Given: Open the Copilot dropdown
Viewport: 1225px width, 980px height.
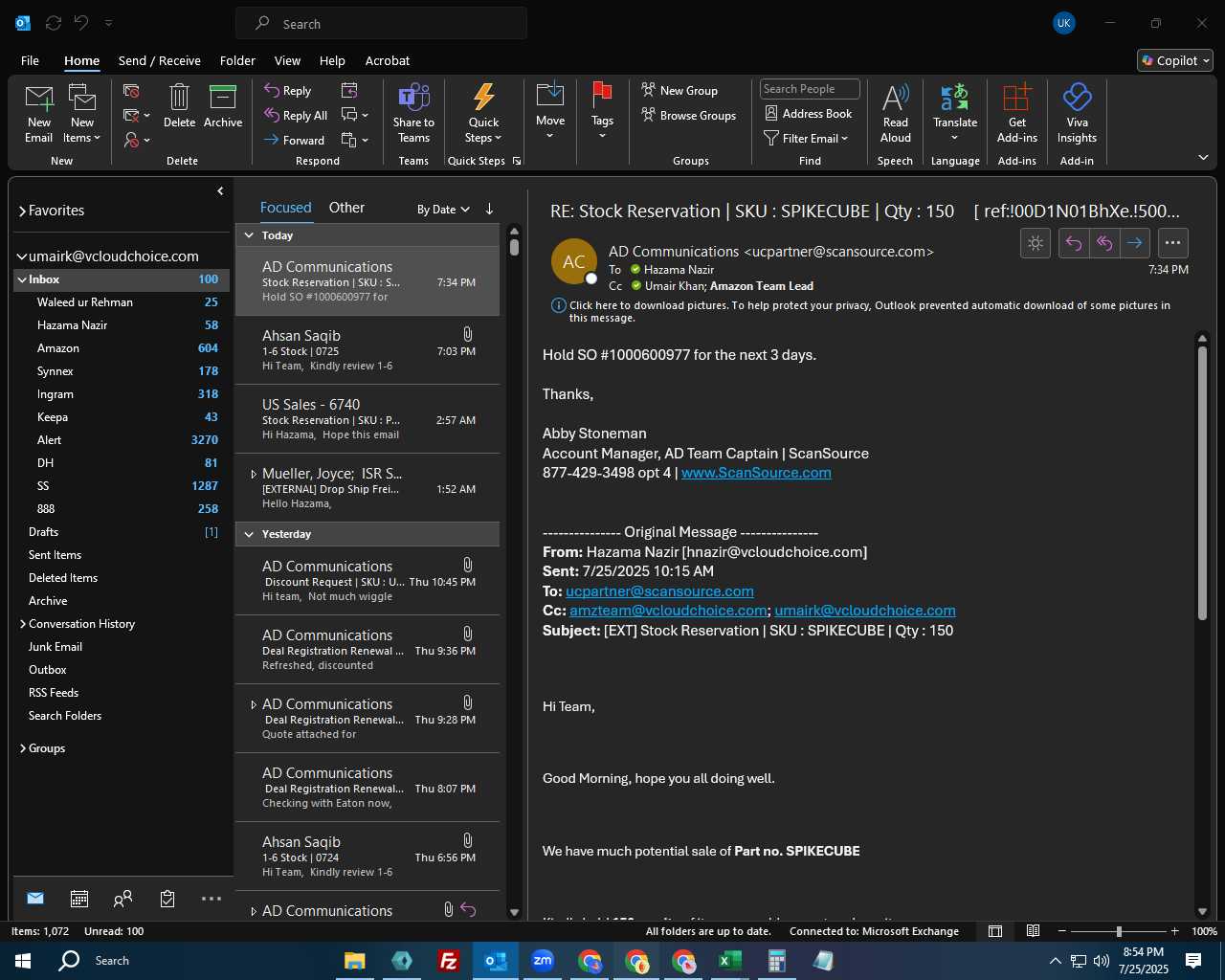Looking at the screenshot, I should pyautogui.click(x=1175, y=60).
